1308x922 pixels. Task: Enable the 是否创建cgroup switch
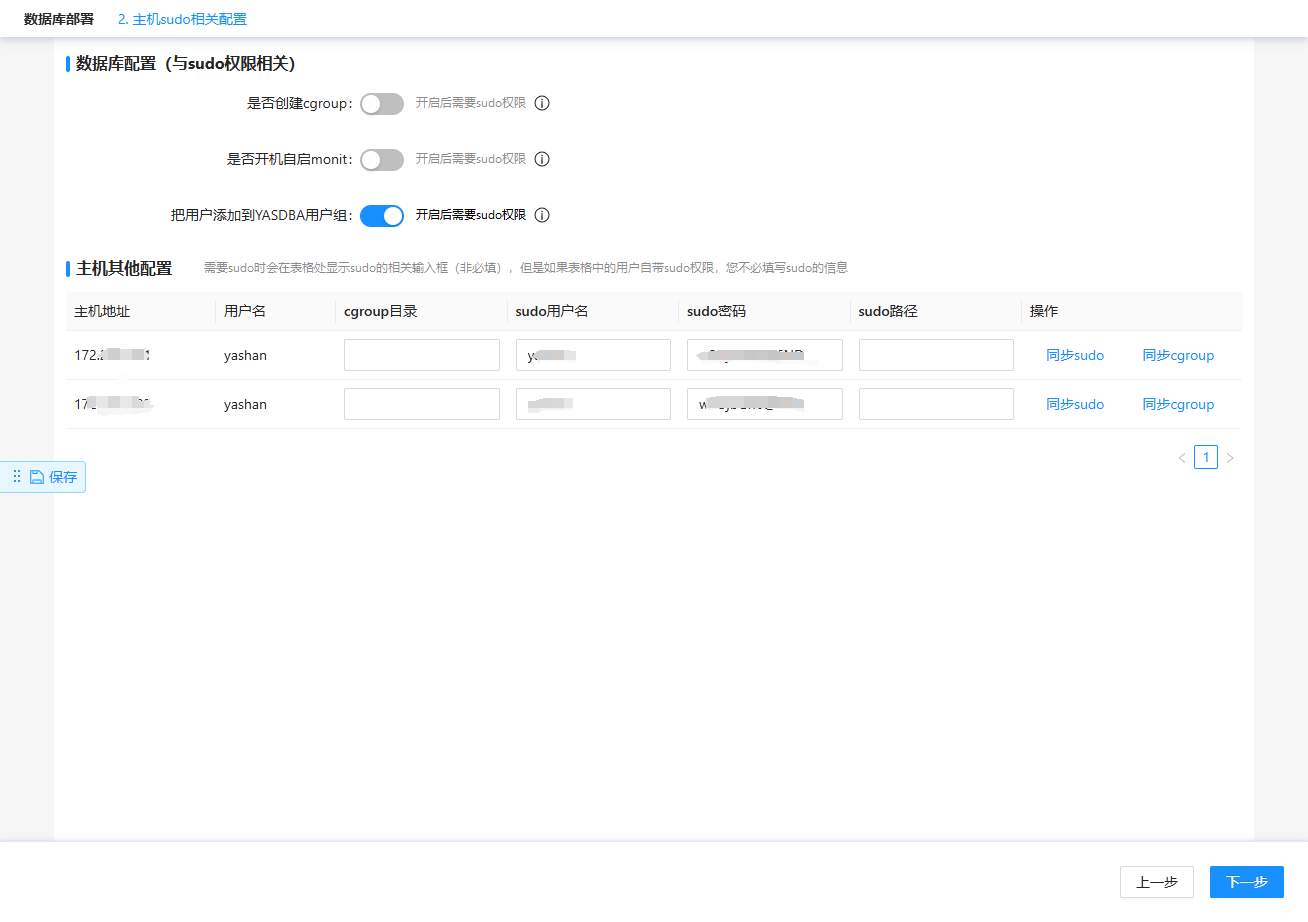click(x=382, y=103)
